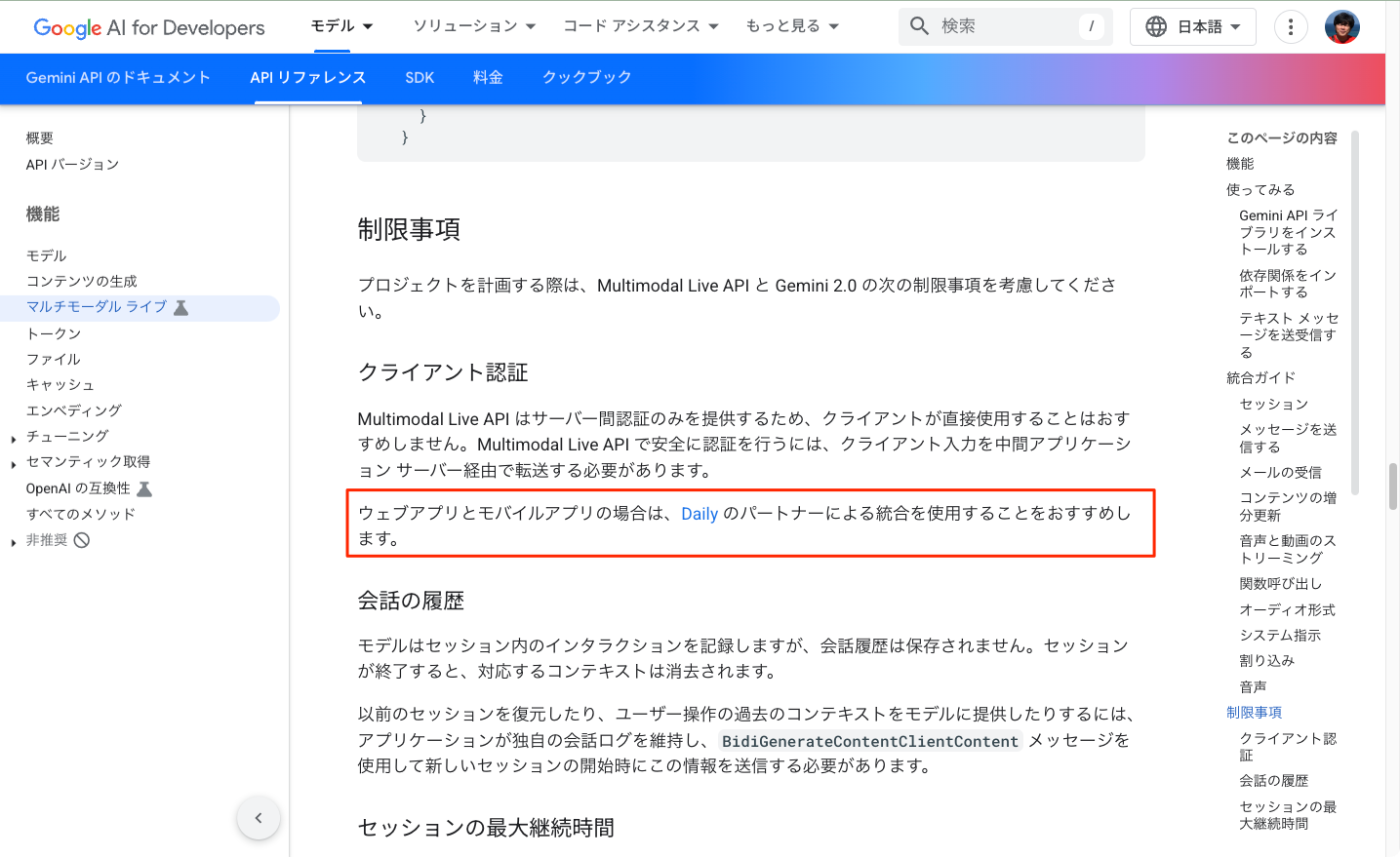The width and height of the screenshot is (1400, 857).
Task: Expand the 非推奨 section arrow
Action: (x=13, y=542)
